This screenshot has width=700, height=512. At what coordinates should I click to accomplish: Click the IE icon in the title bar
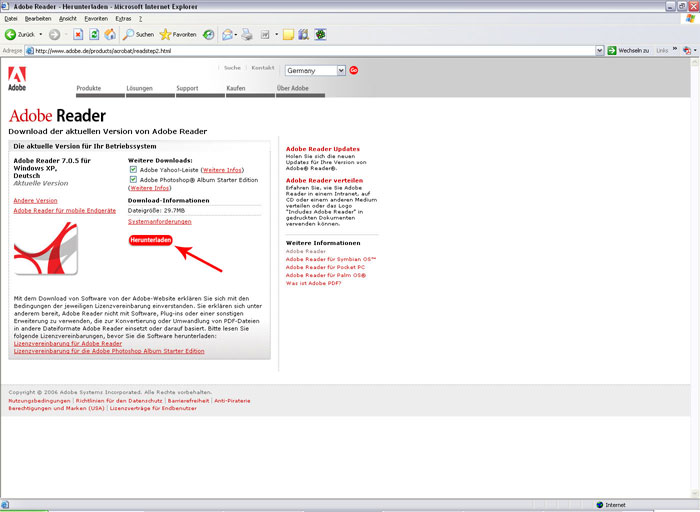(5, 6)
